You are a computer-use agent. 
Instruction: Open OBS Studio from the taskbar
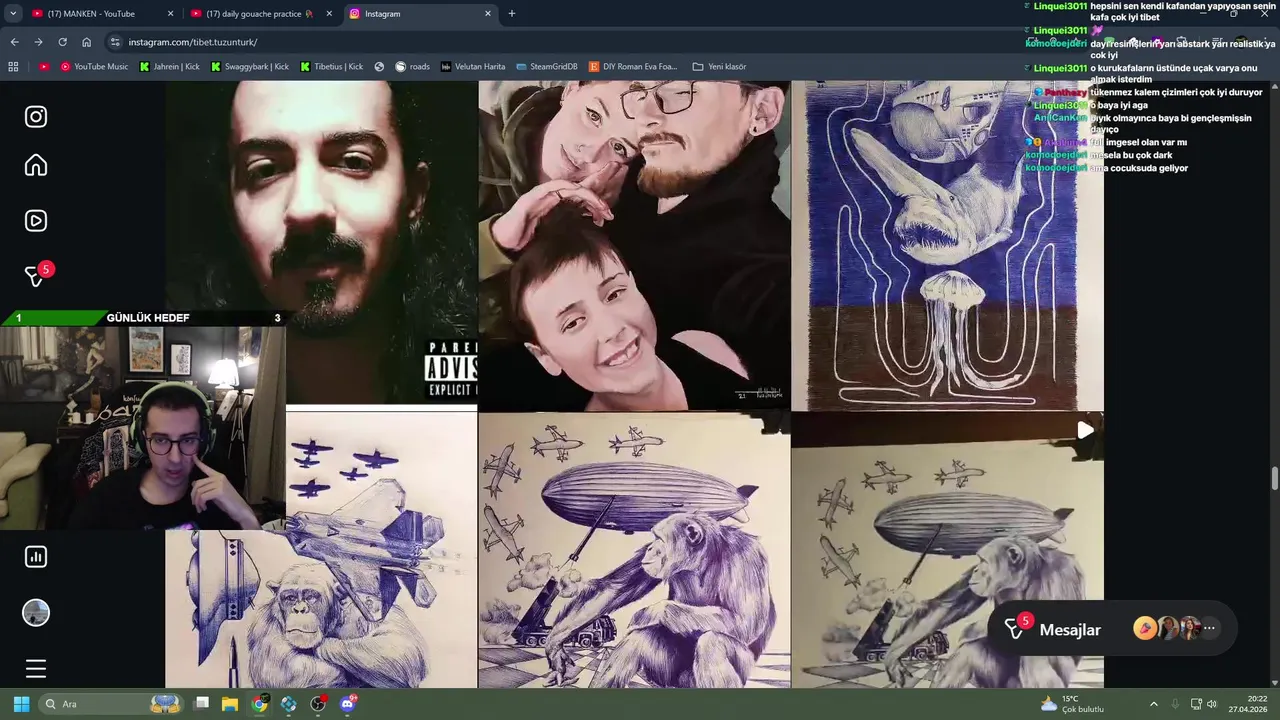[x=318, y=704]
